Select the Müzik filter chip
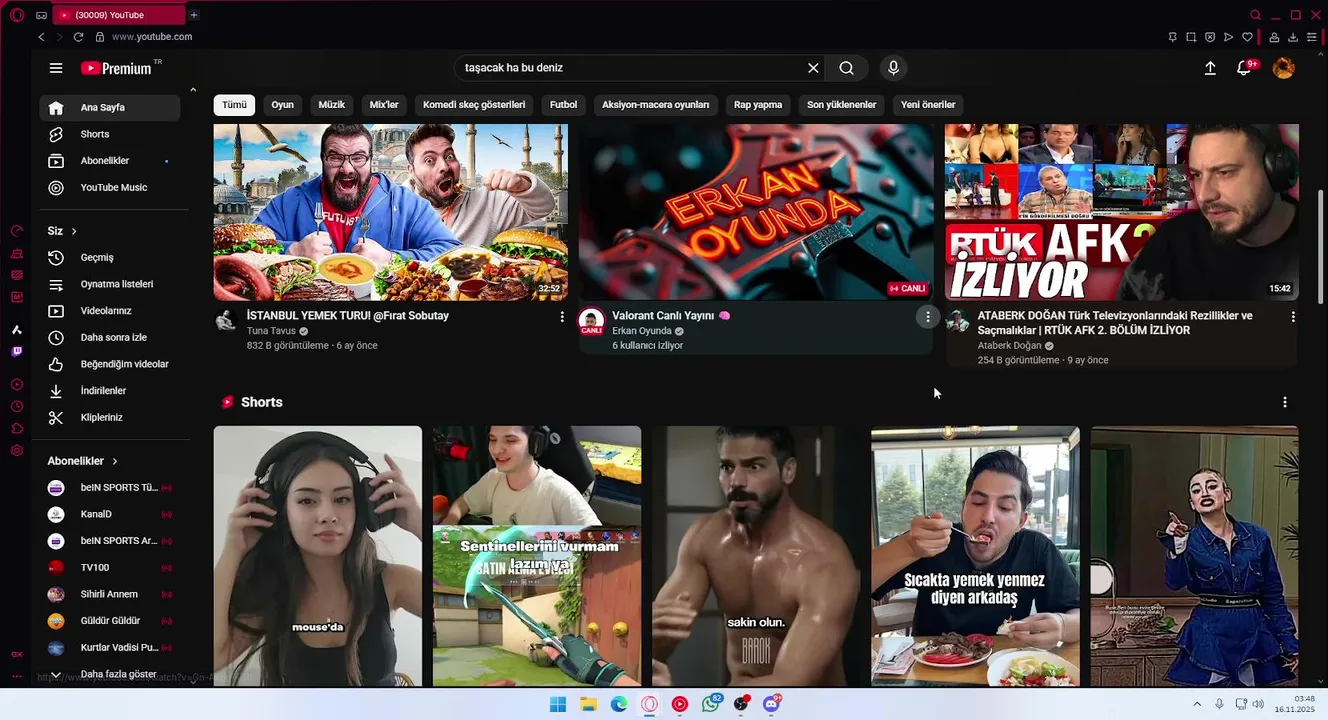1328x720 pixels. click(332, 105)
